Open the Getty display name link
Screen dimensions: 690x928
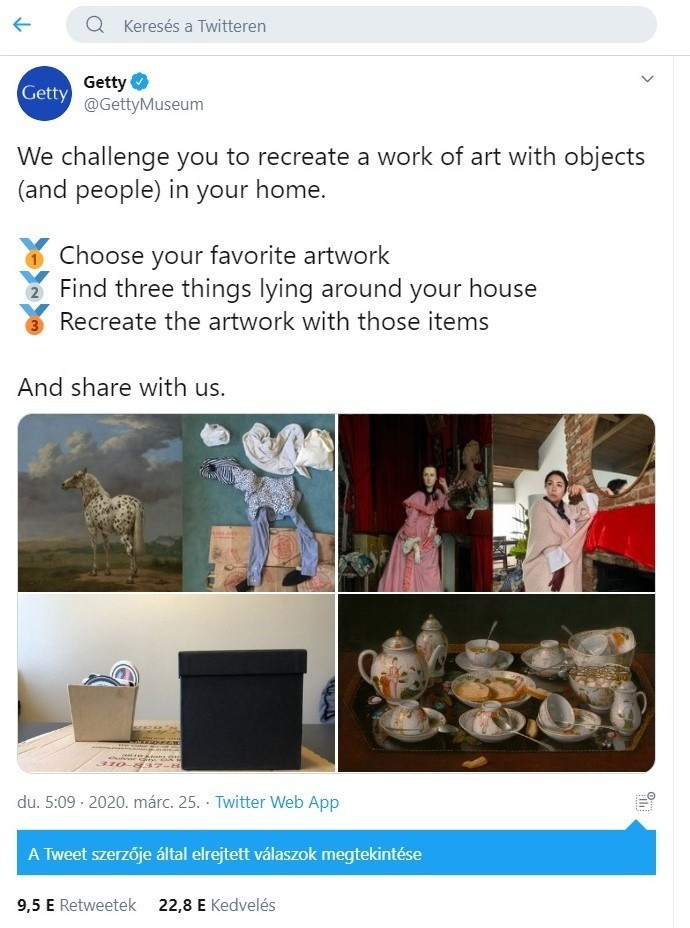click(x=105, y=82)
